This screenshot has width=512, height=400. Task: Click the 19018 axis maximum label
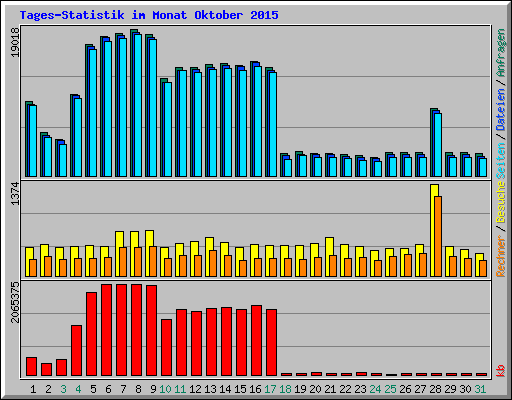(15, 42)
